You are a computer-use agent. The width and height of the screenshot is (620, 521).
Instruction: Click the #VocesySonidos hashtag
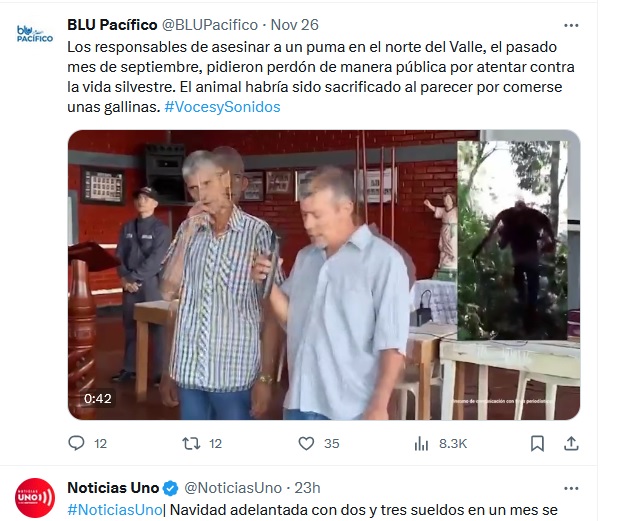tap(222, 107)
